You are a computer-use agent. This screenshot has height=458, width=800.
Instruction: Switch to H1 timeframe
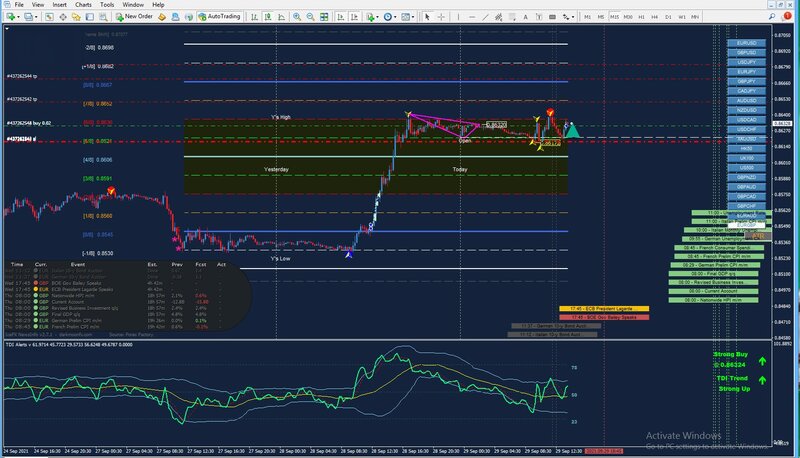[x=641, y=17]
